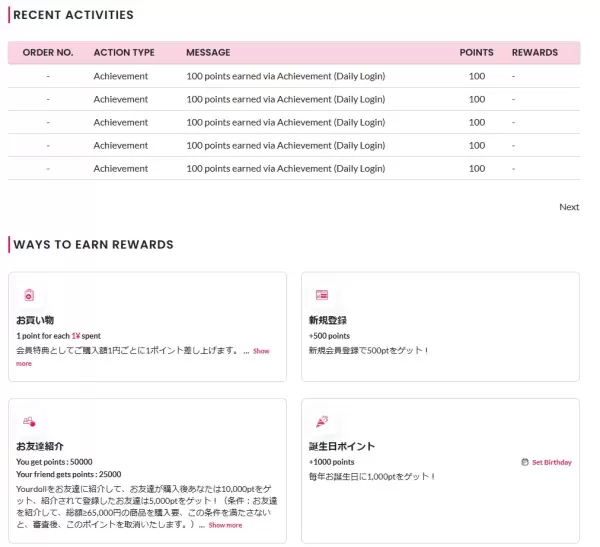Expand Show more in お友達紹介 card
This screenshot has width=600, height=547.
pyautogui.click(x=225, y=525)
